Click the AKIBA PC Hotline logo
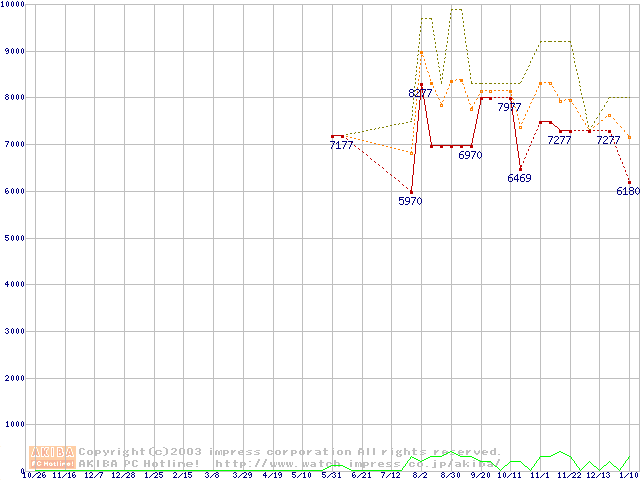The height and width of the screenshot is (480, 640). click(53, 457)
